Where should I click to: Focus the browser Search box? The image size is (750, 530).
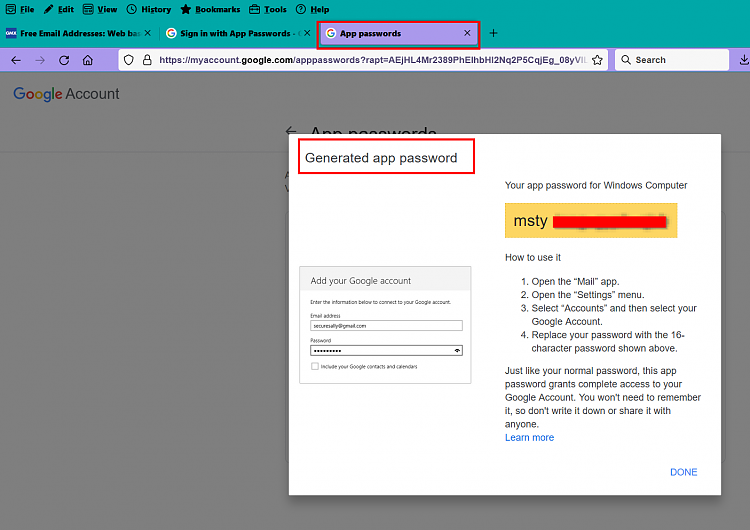[x=672, y=60]
